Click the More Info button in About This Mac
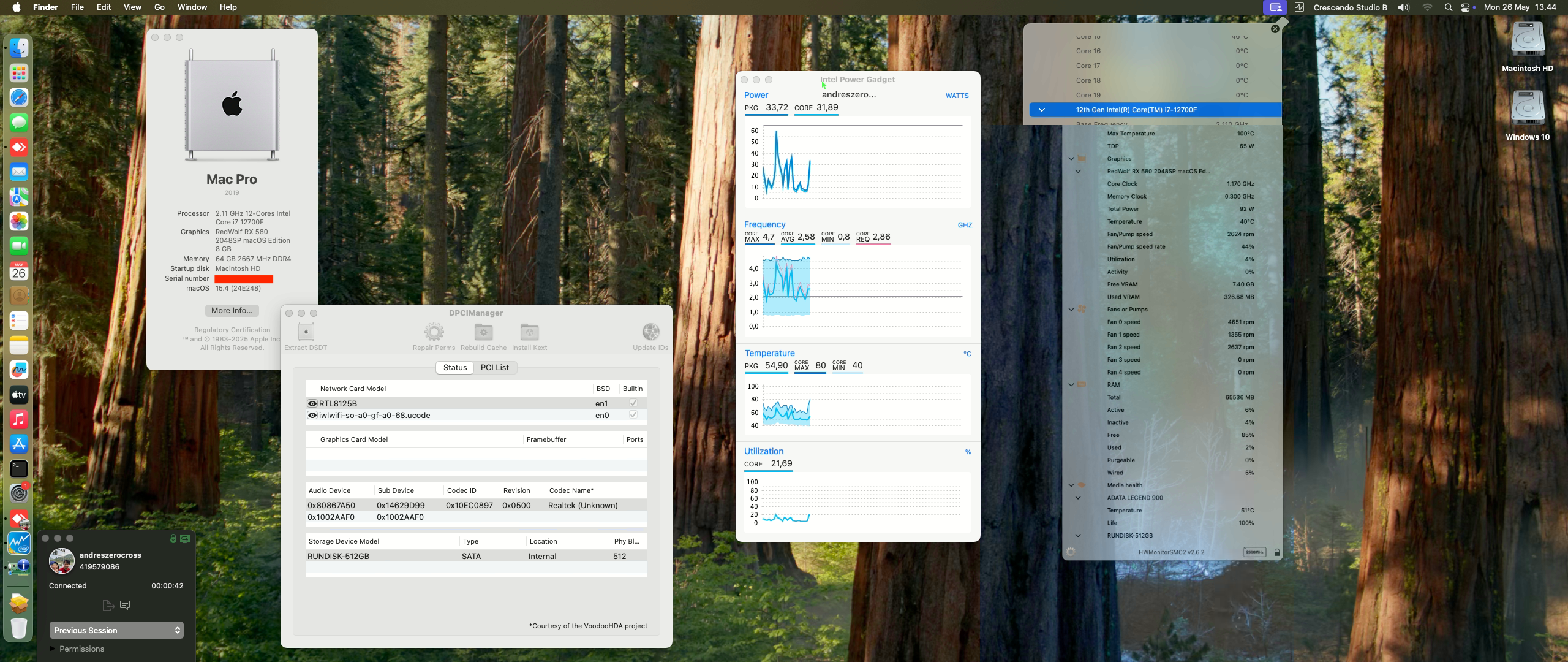The width and height of the screenshot is (1568, 662). point(232,310)
